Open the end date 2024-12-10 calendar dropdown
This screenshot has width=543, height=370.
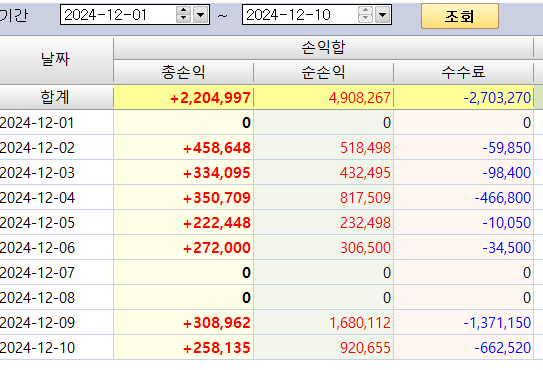382,15
